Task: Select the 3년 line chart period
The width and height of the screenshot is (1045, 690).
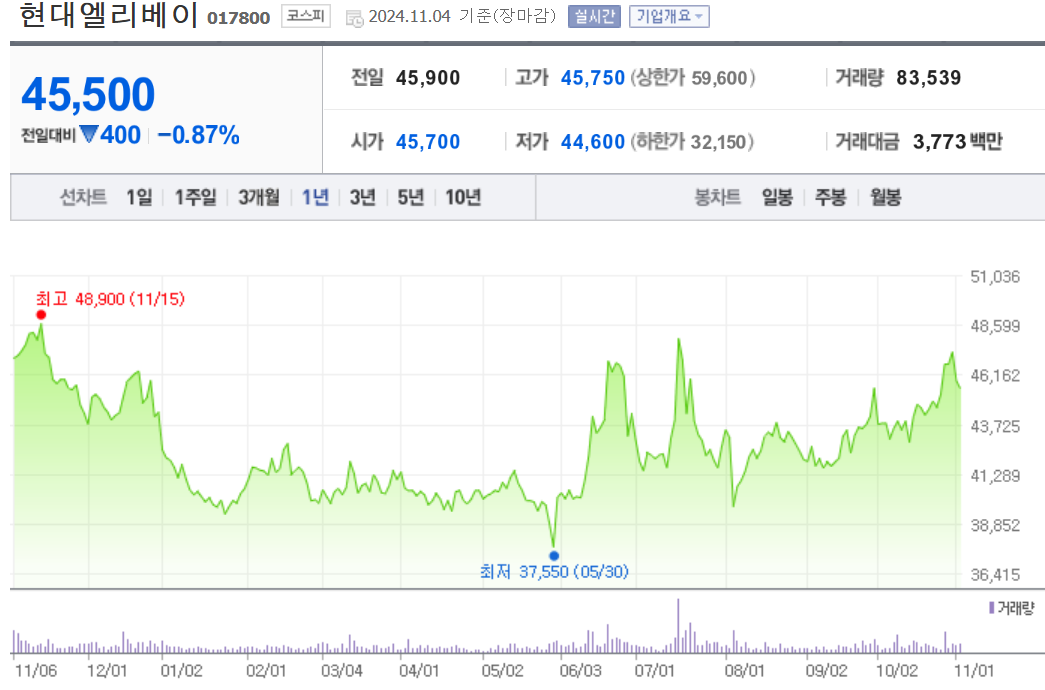Action: coord(363,197)
